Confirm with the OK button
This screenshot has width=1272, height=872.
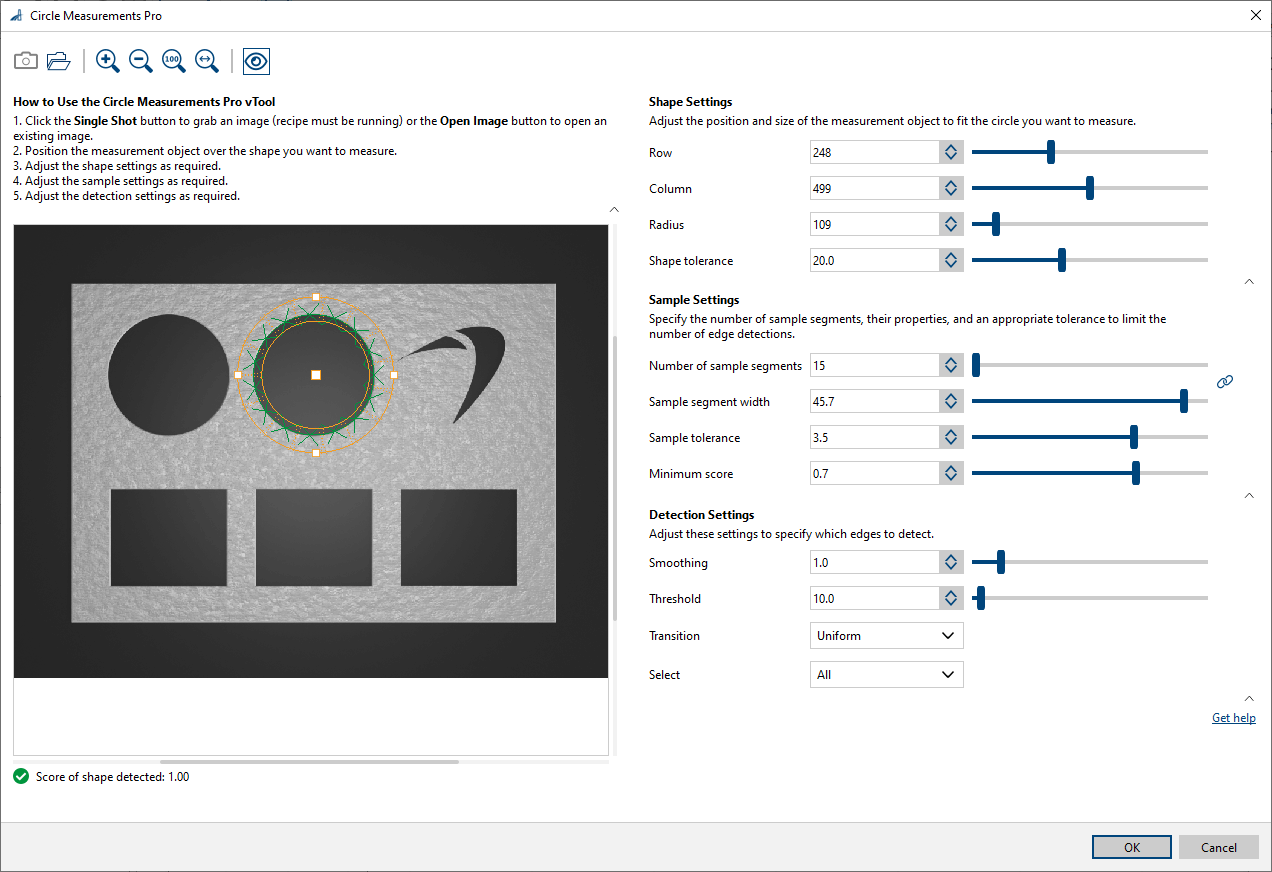1132,847
